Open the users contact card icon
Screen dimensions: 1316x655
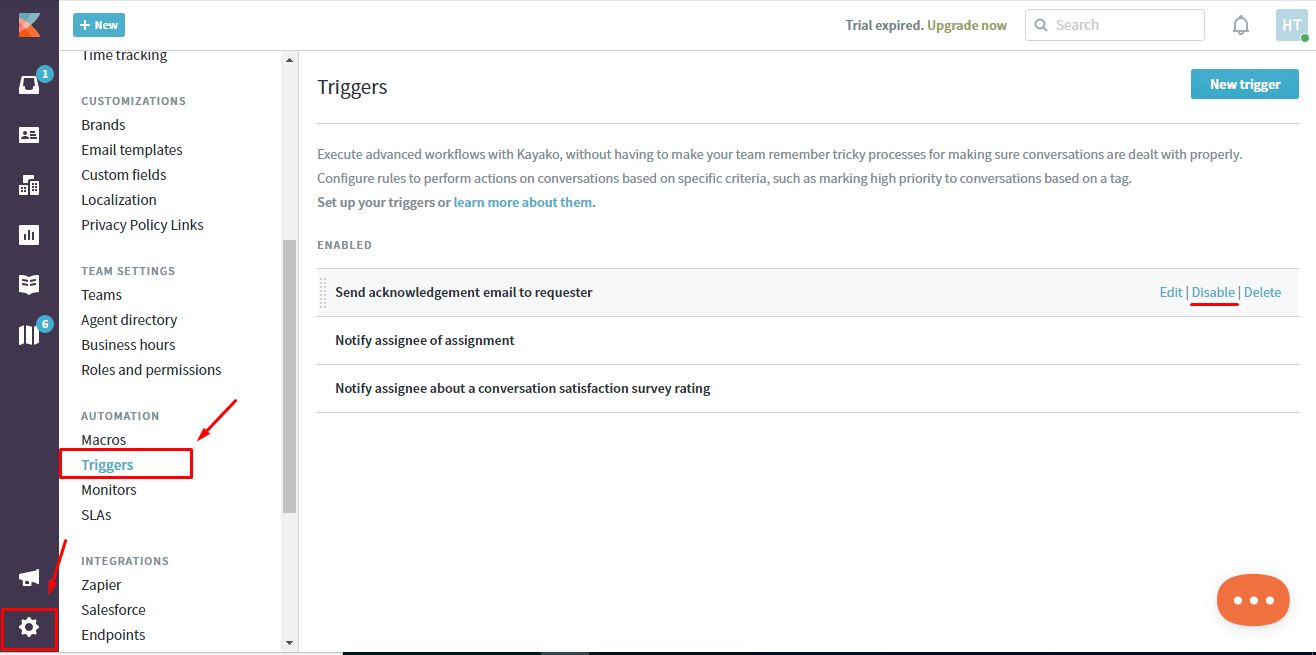click(29, 135)
